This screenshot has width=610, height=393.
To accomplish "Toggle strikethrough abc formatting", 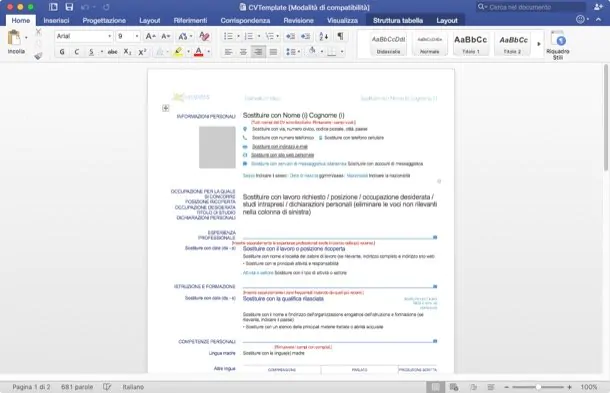I will coord(112,52).
